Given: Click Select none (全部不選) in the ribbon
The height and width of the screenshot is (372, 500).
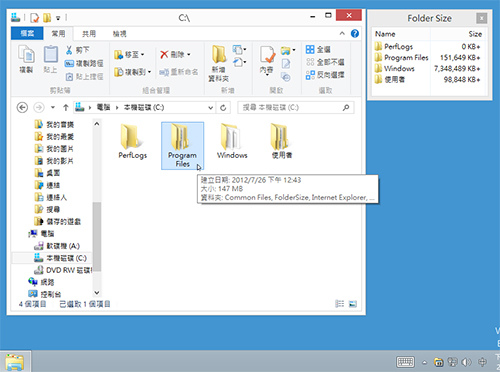Looking at the screenshot, I should point(325,62).
